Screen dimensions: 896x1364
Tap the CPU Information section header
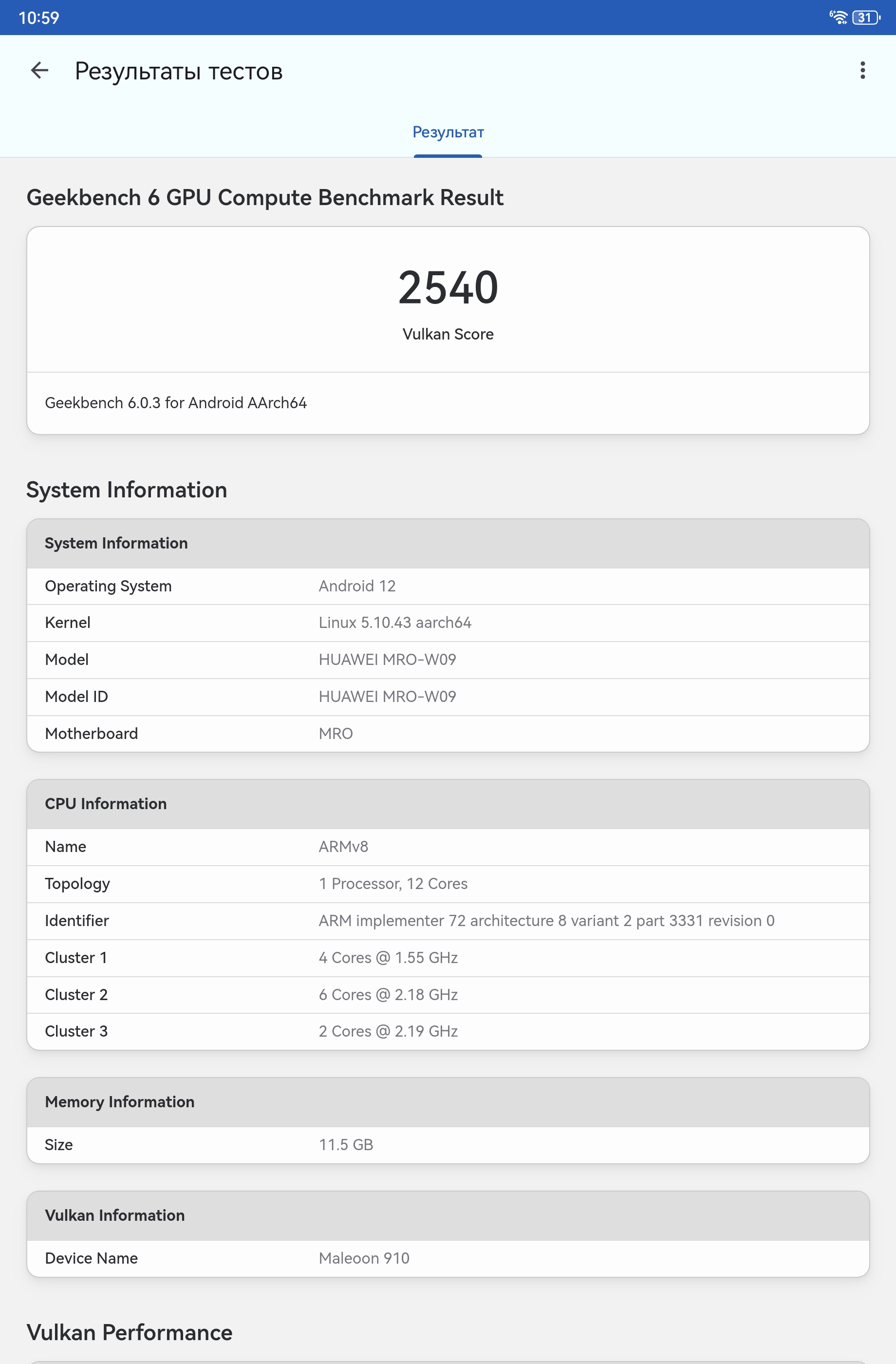pyautogui.click(x=448, y=803)
